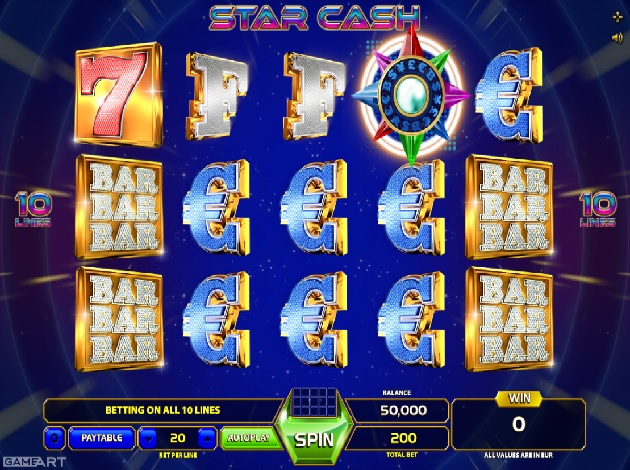Click the bet per line value 20

tap(178, 438)
